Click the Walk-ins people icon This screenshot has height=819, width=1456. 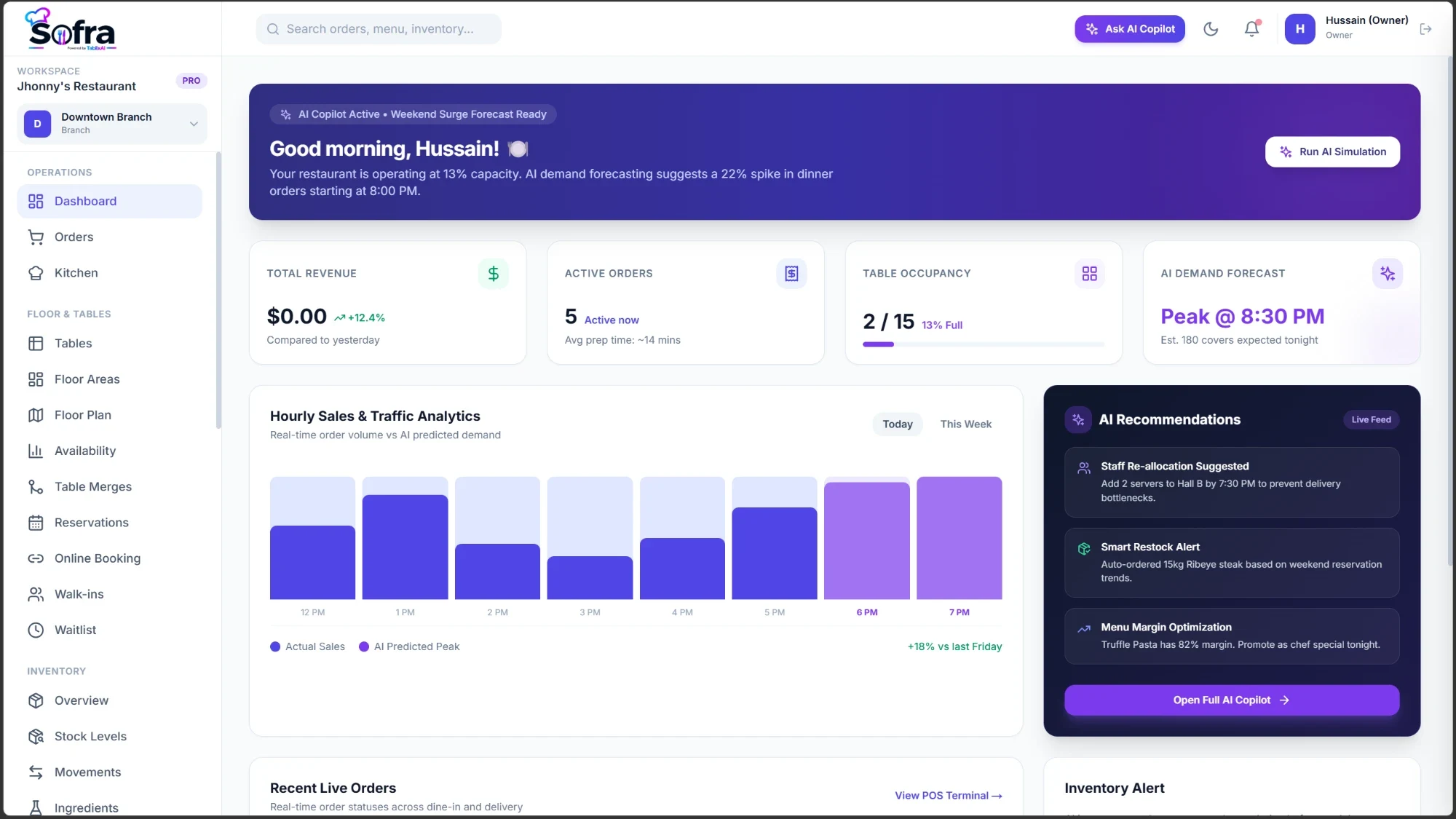click(36, 594)
